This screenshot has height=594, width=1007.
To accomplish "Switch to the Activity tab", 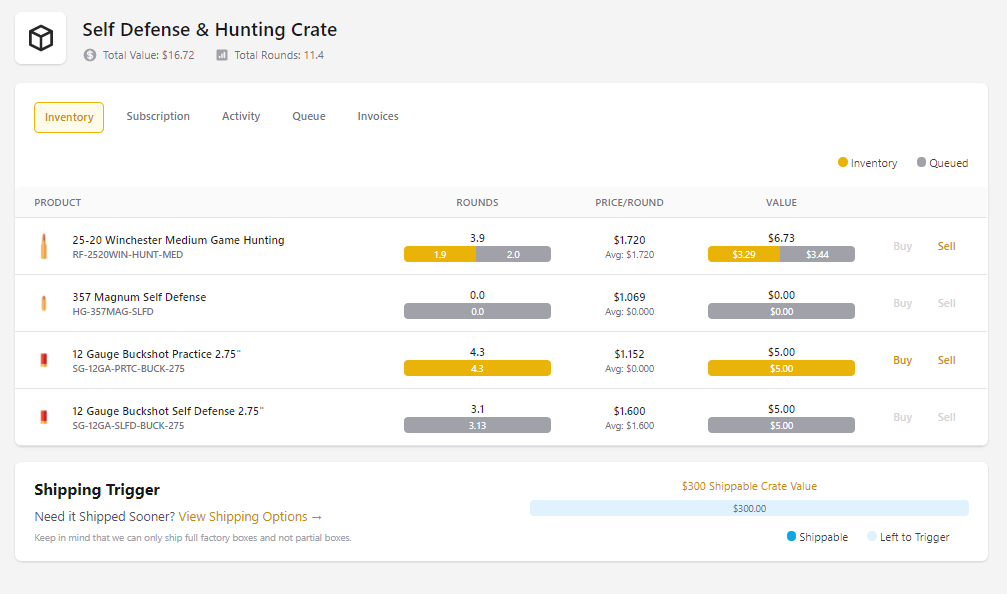I will coord(241,117).
